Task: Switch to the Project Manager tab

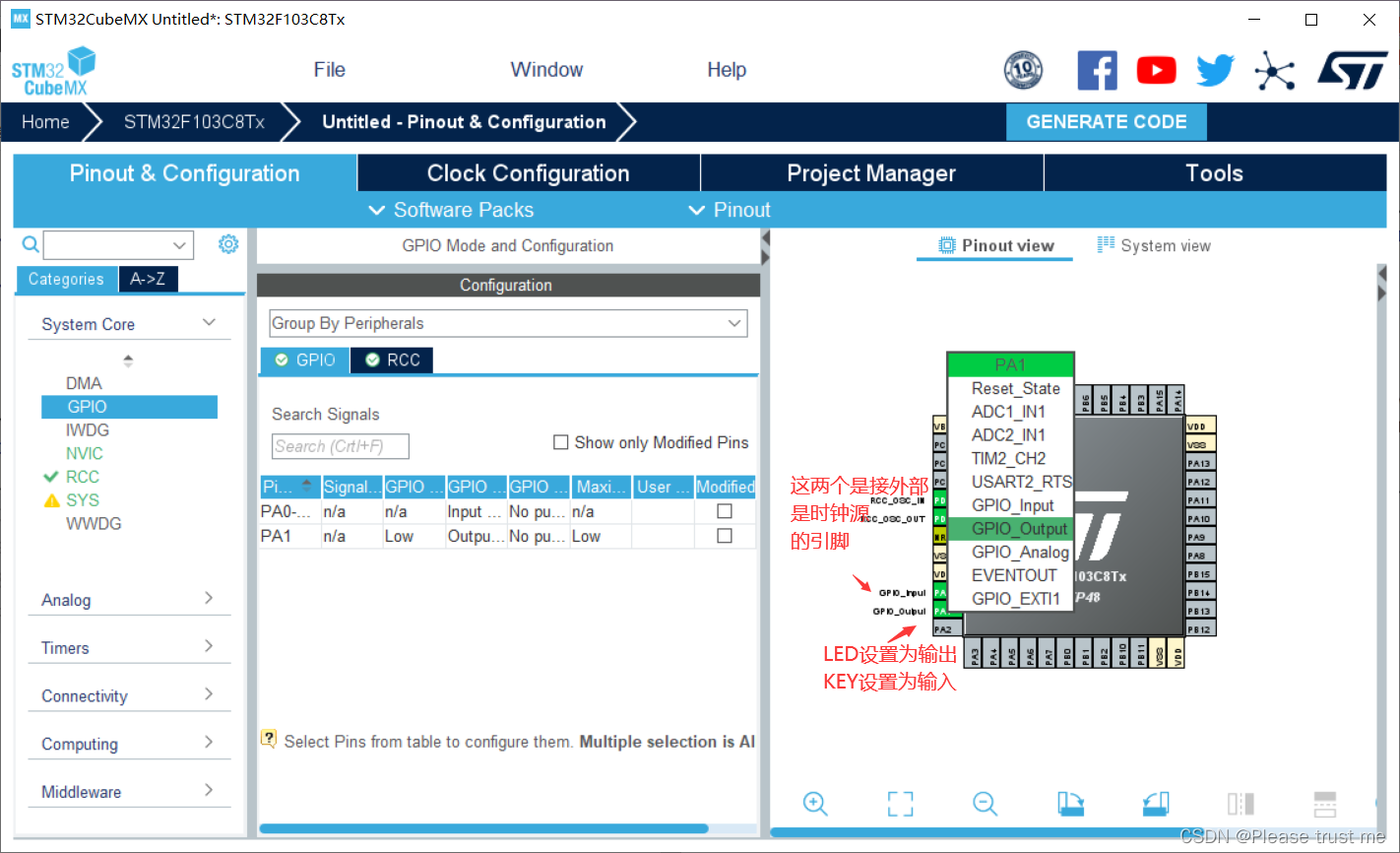Action: pyautogui.click(x=871, y=173)
